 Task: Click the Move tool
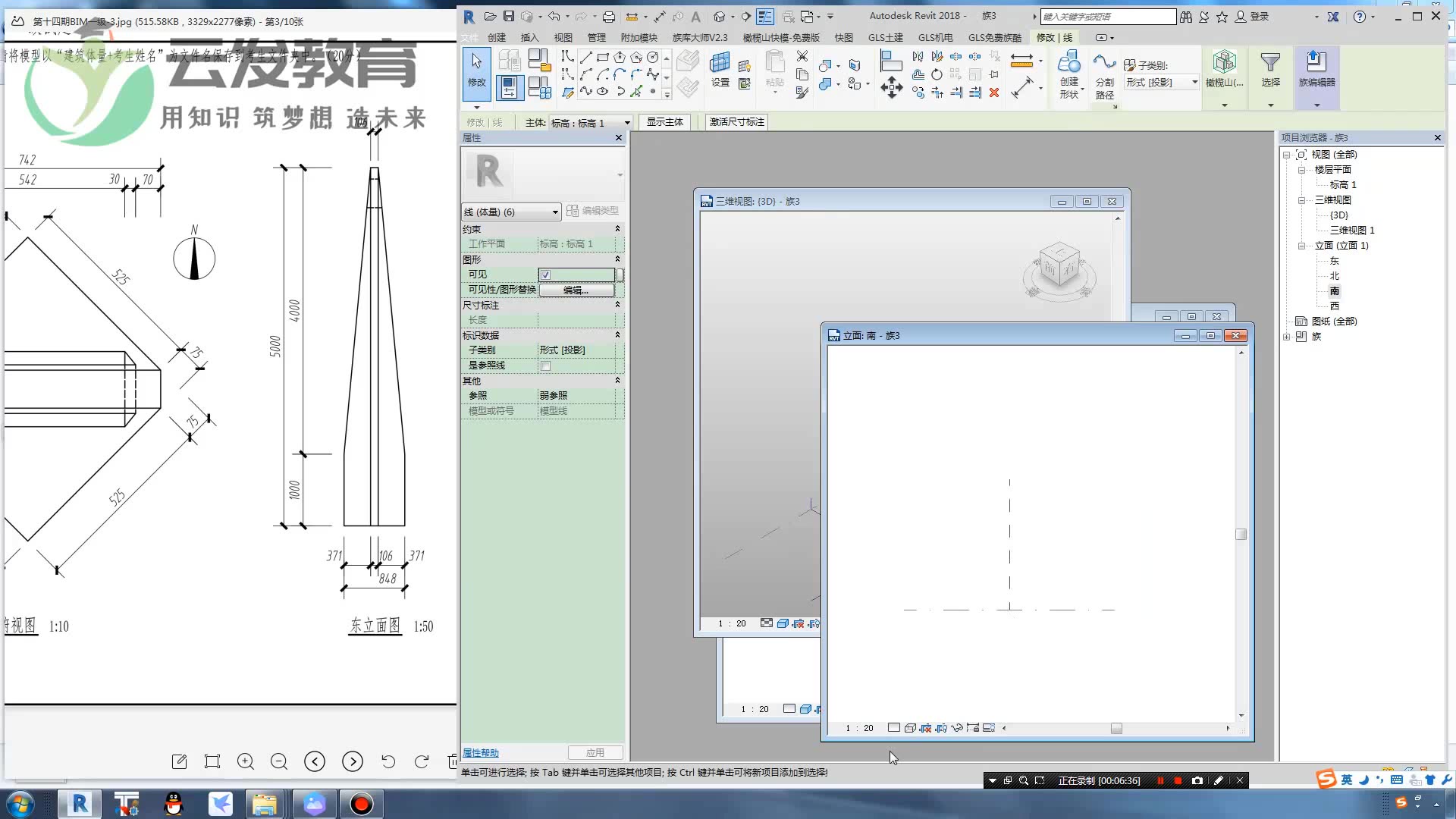point(891,89)
